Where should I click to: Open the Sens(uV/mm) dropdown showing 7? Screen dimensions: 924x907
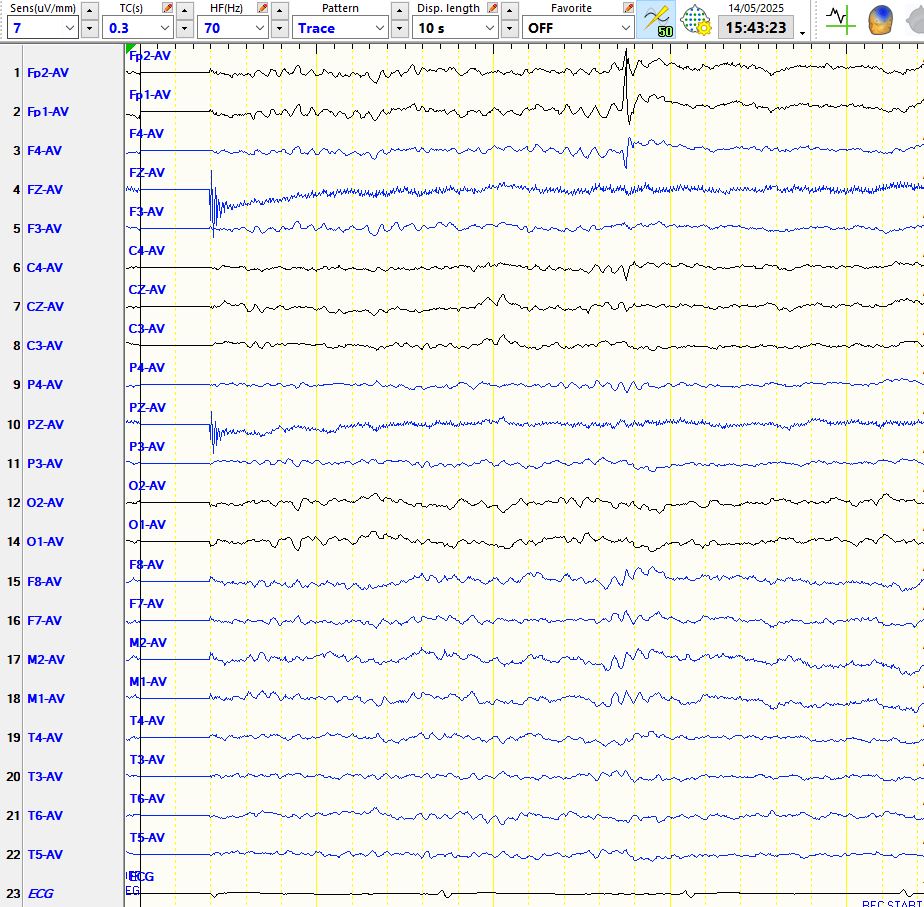pyautogui.click(x=41, y=28)
